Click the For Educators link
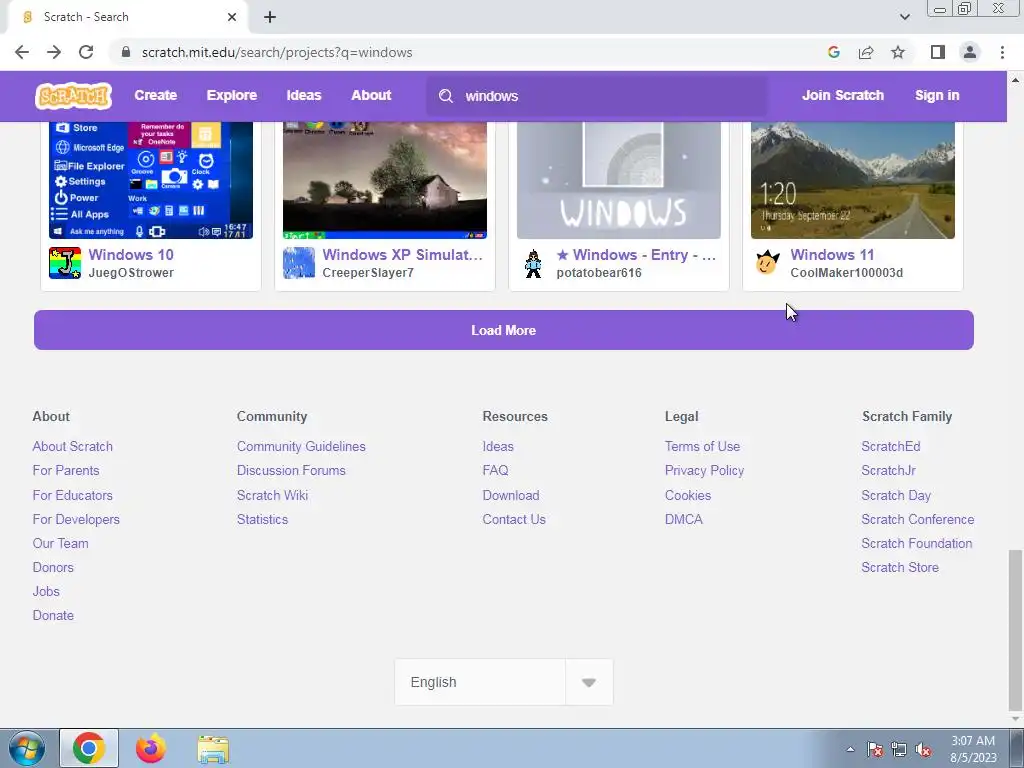The height and width of the screenshot is (768, 1024). click(72, 495)
